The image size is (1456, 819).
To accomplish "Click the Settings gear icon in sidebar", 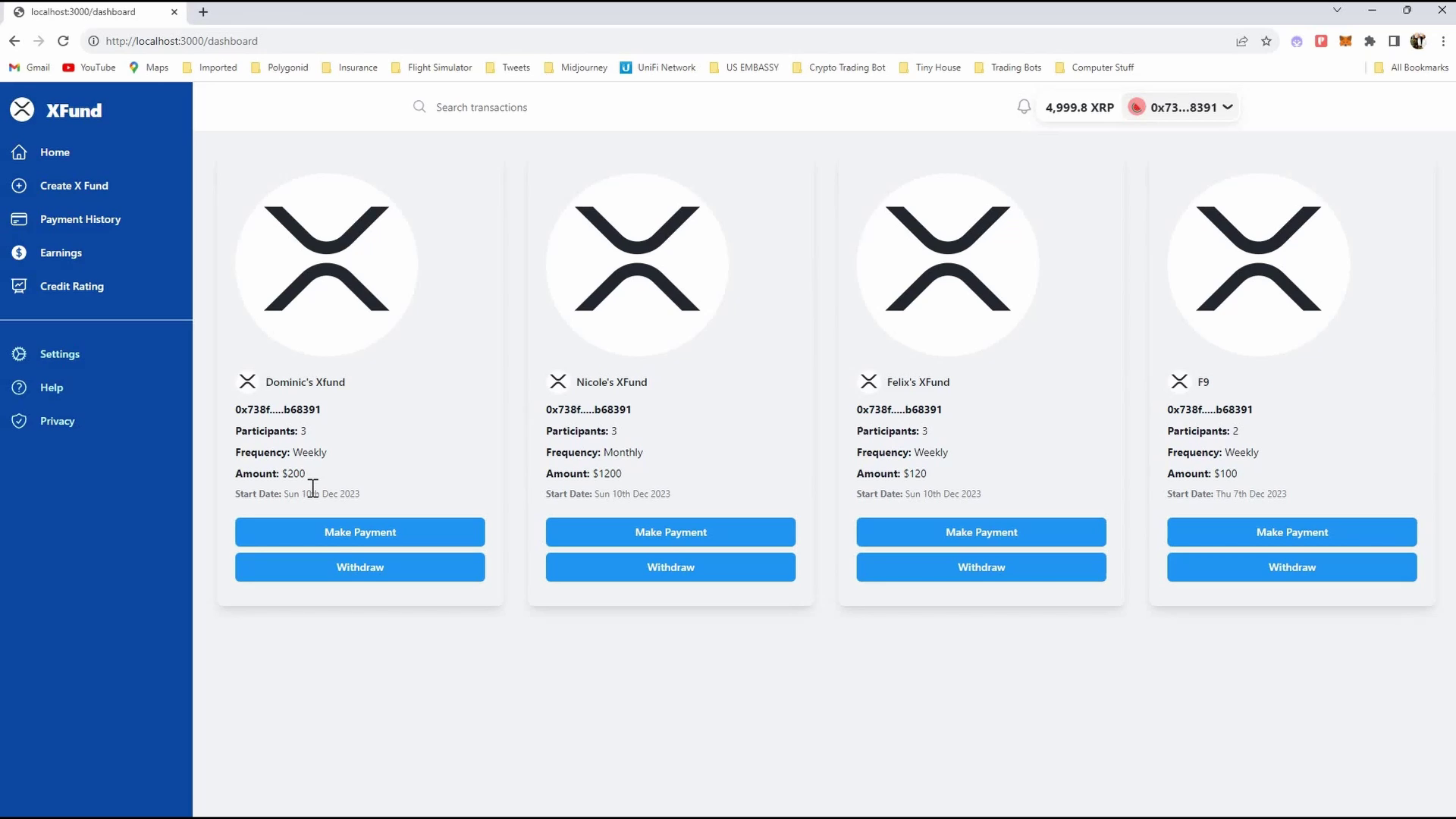I will tap(20, 354).
